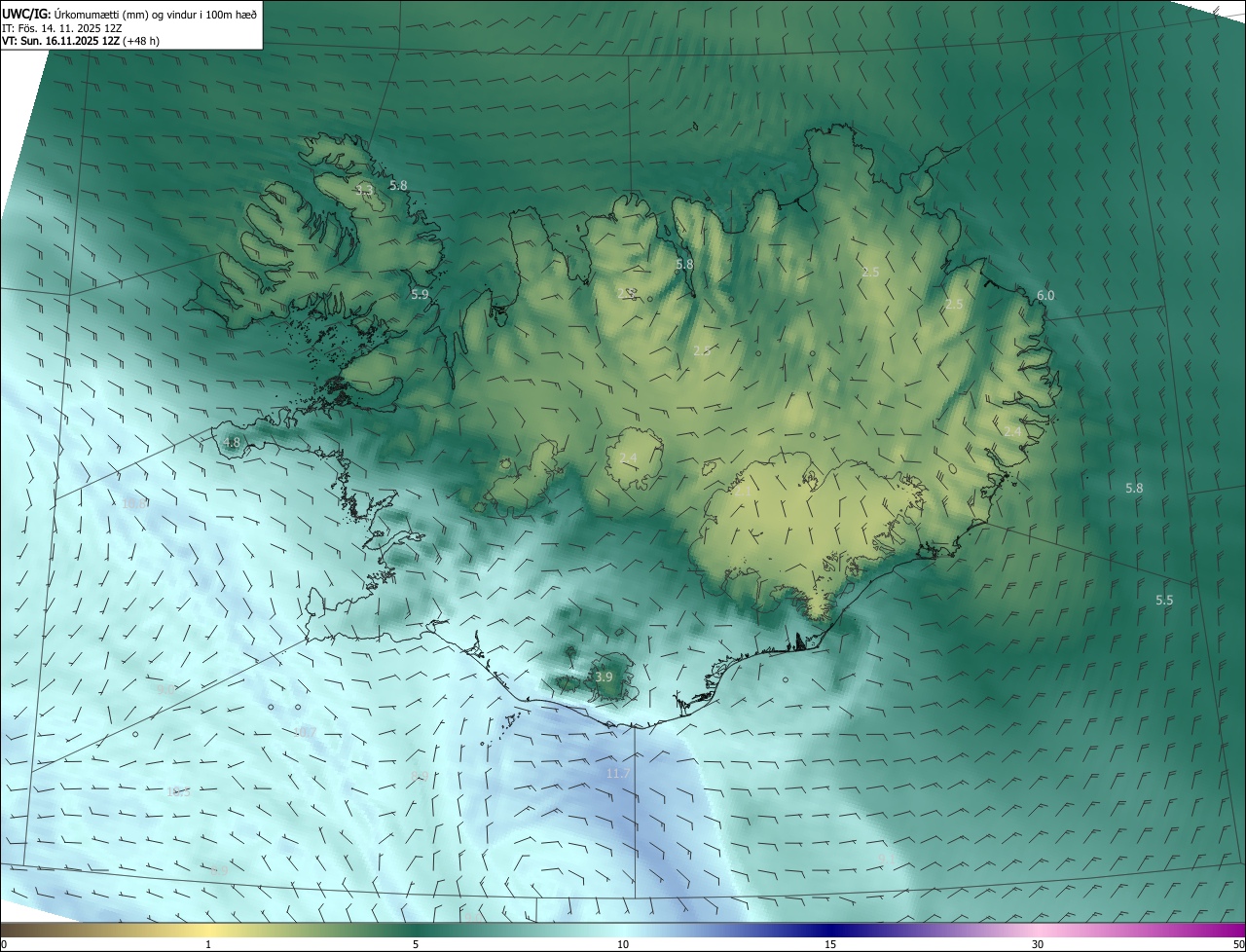Viewport: 1246px width, 952px height.
Task: Select the 6.0 value on the east coast
Action: click(x=1045, y=296)
